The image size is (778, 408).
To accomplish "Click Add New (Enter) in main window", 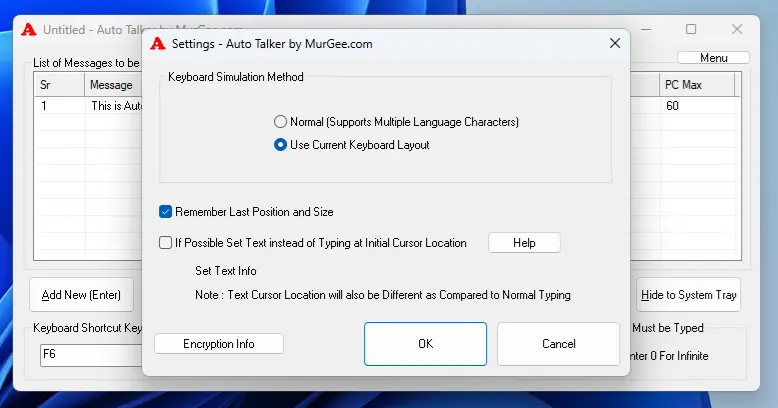I will pyautogui.click(x=81, y=295).
